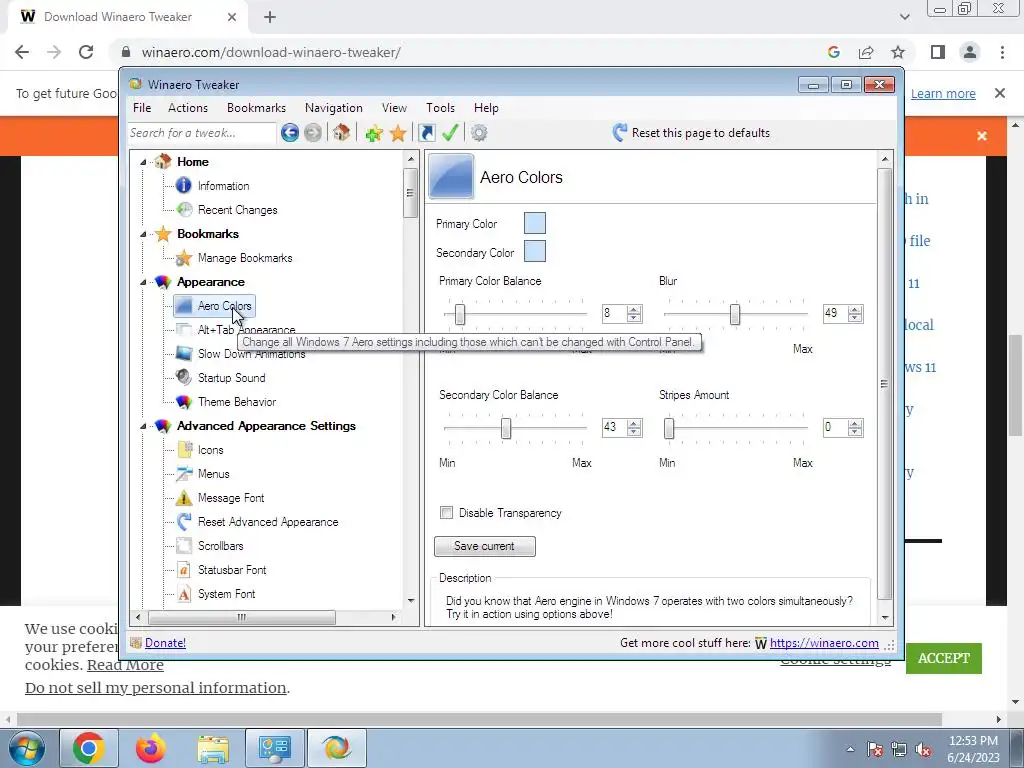1024x768 pixels.
Task: Click the Learn more link in Chrome
Action: [x=943, y=94]
